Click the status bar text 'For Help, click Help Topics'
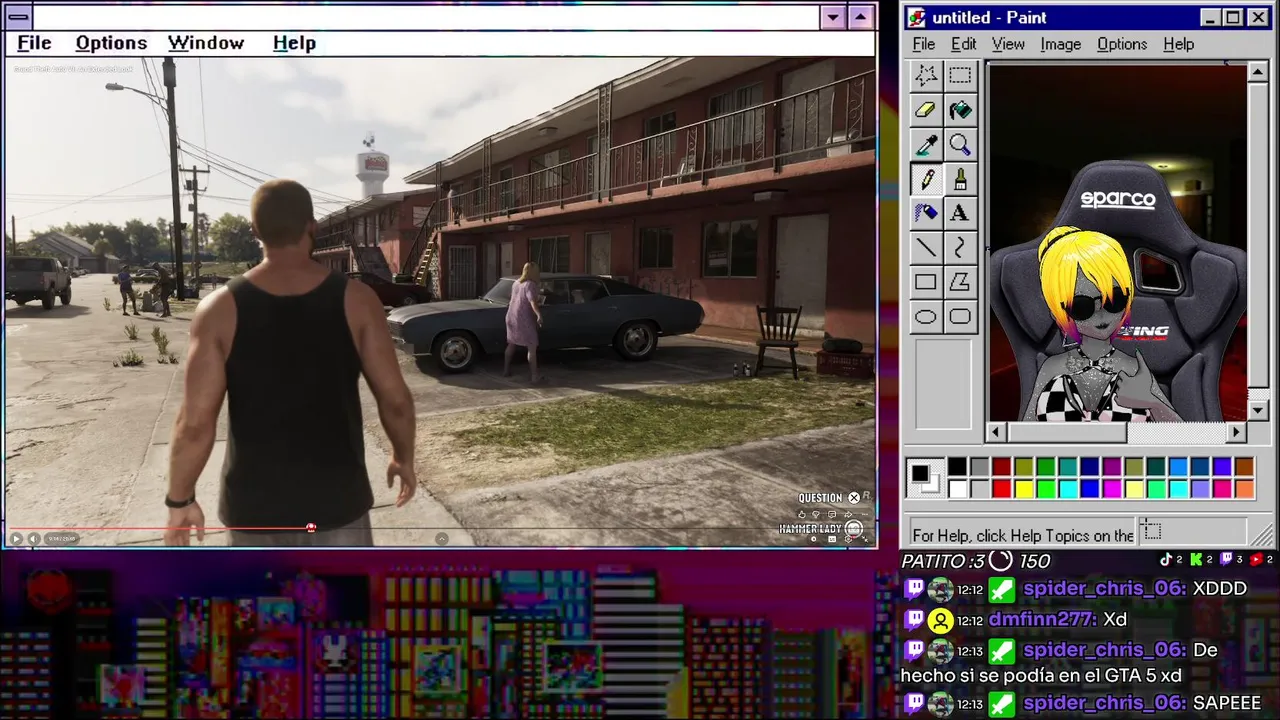Image resolution: width=1280 pixels, height=720 pixels. click(x=1023, y=535)
